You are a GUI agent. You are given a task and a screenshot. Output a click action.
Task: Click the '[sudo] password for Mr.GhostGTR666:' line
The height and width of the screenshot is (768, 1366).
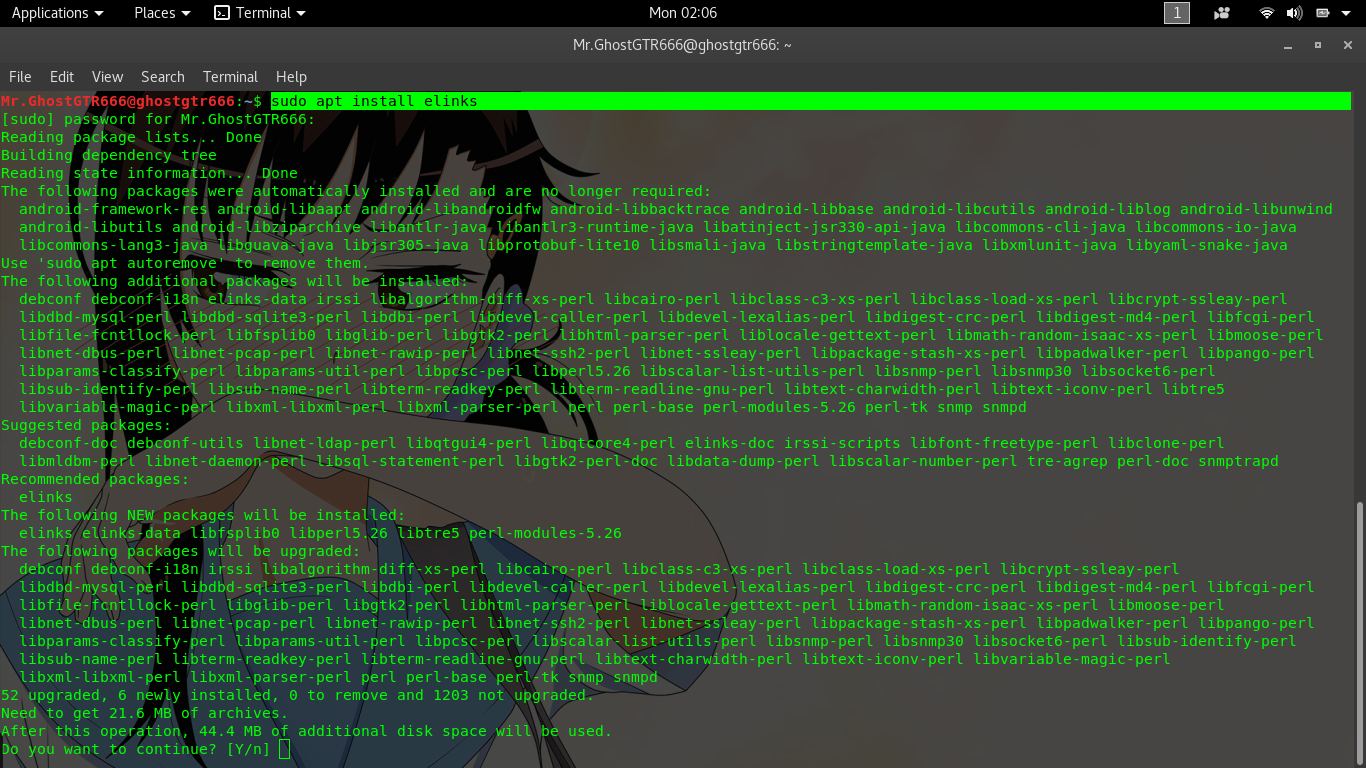(158, 119)
